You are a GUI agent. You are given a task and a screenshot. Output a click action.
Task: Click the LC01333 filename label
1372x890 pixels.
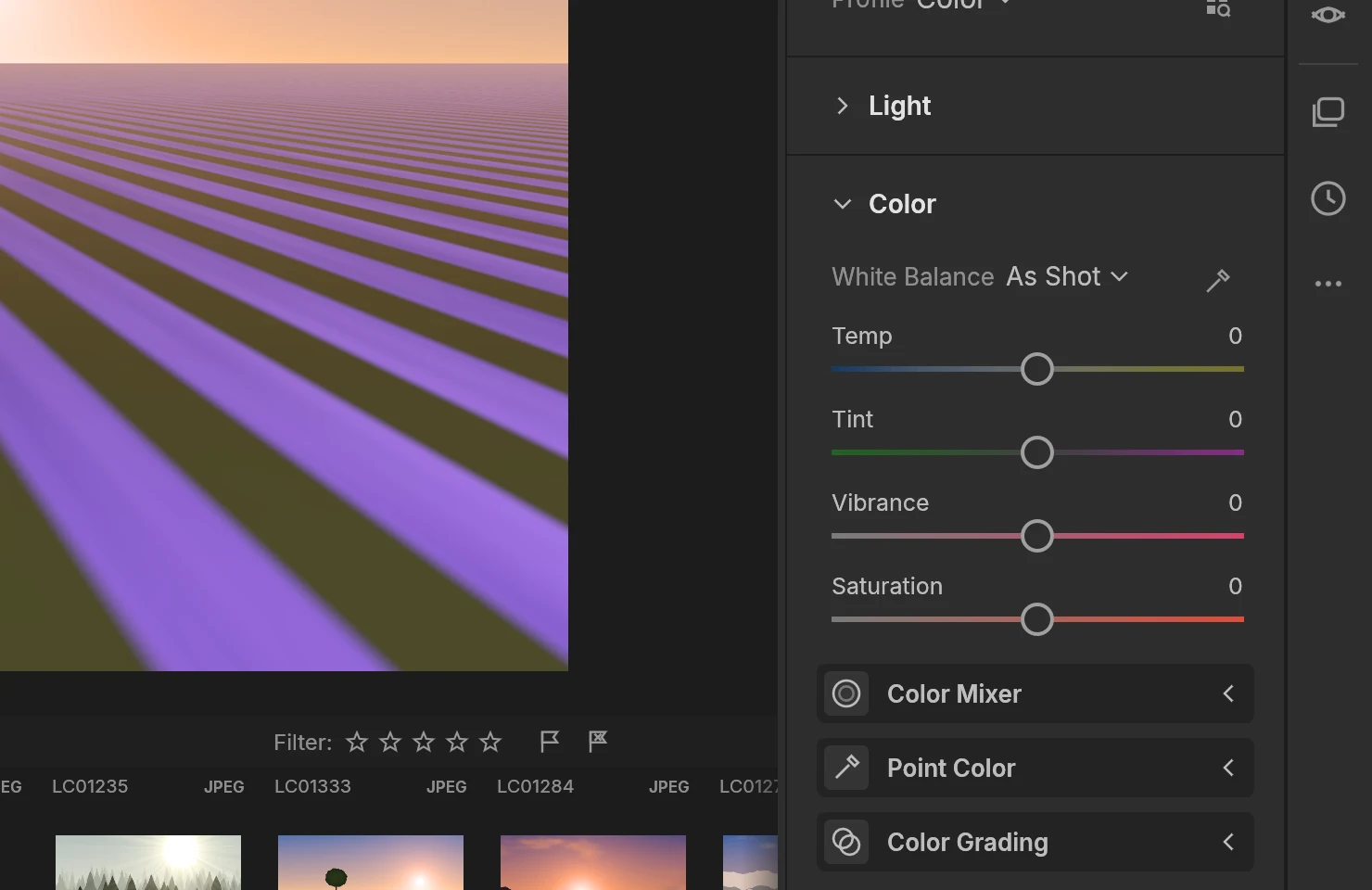point(312,786)
